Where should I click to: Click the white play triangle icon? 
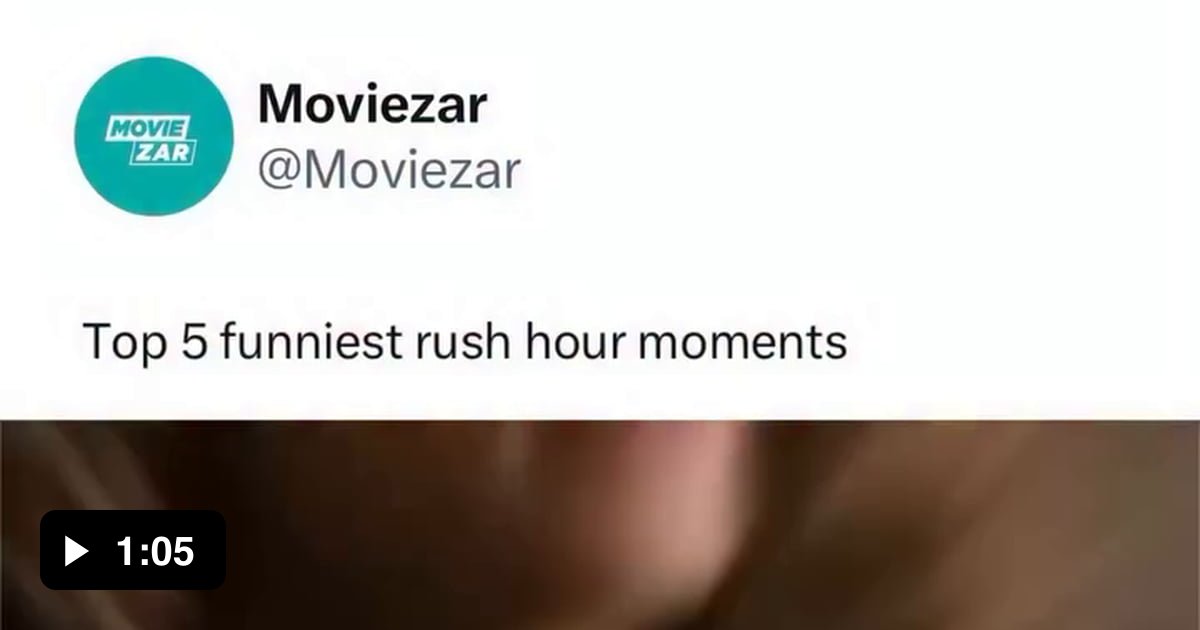76,551
